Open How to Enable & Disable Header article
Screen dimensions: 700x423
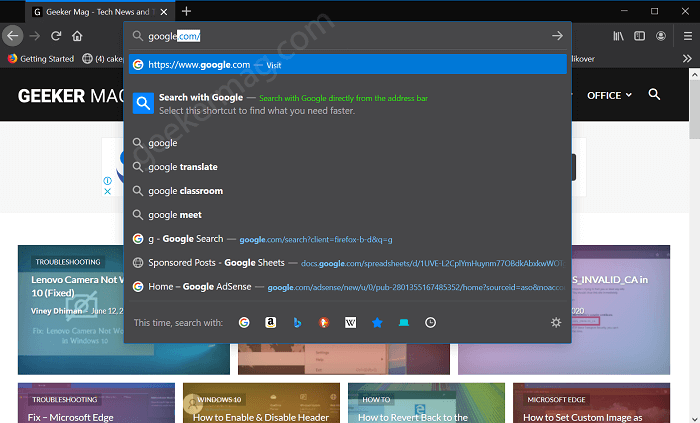[x=261, y=417]
